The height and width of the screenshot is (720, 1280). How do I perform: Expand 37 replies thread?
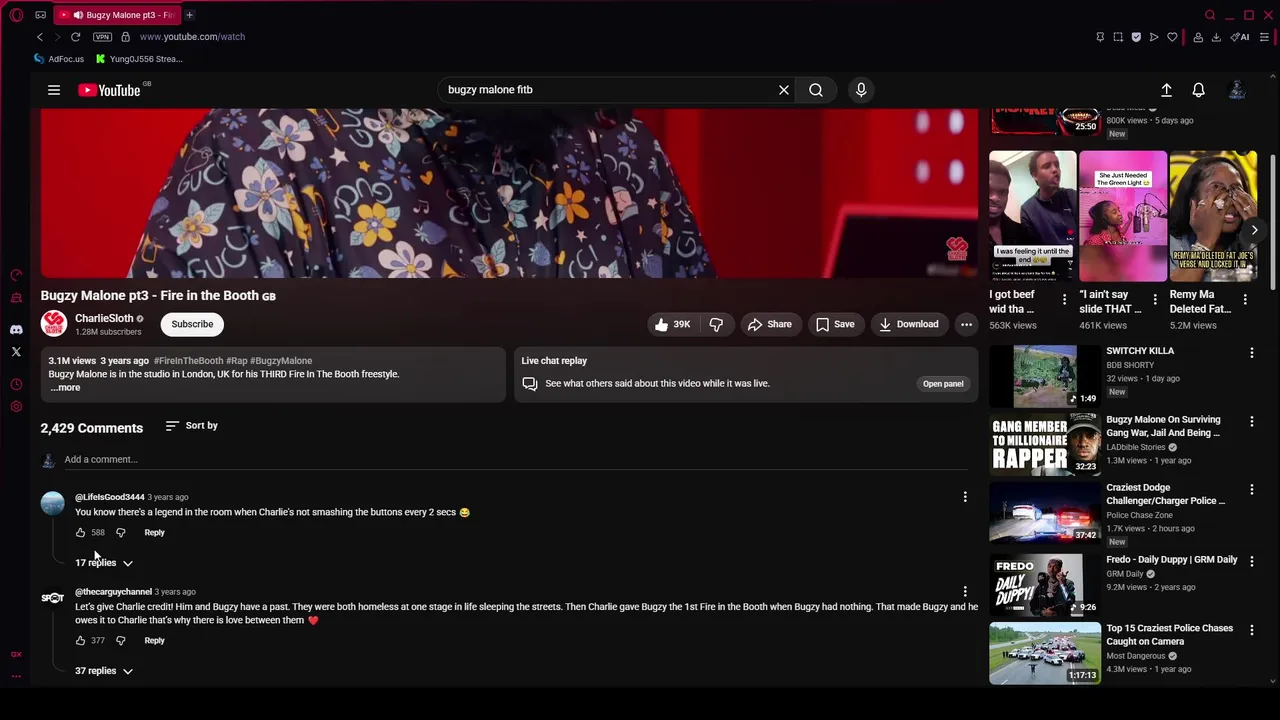point(104,671)
